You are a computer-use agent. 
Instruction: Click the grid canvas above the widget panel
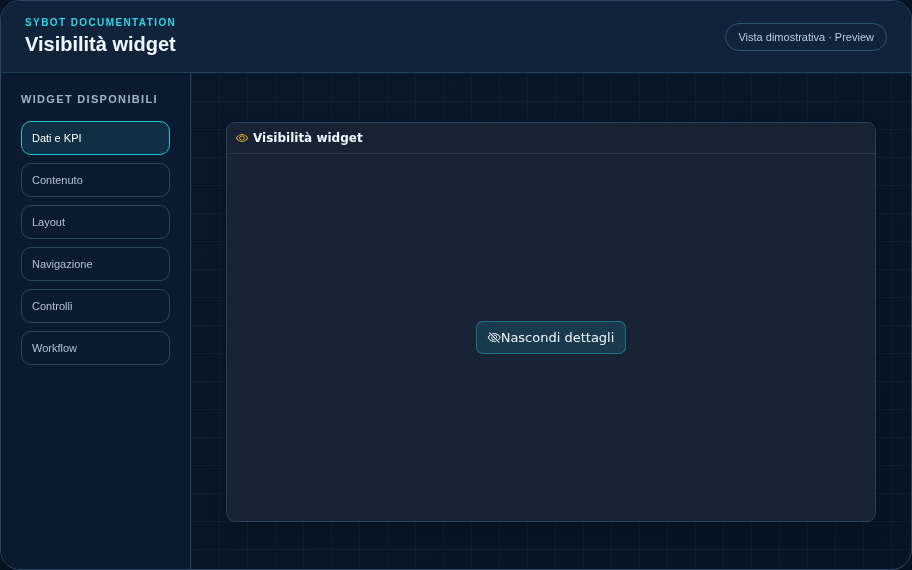(x=551, y=98)
